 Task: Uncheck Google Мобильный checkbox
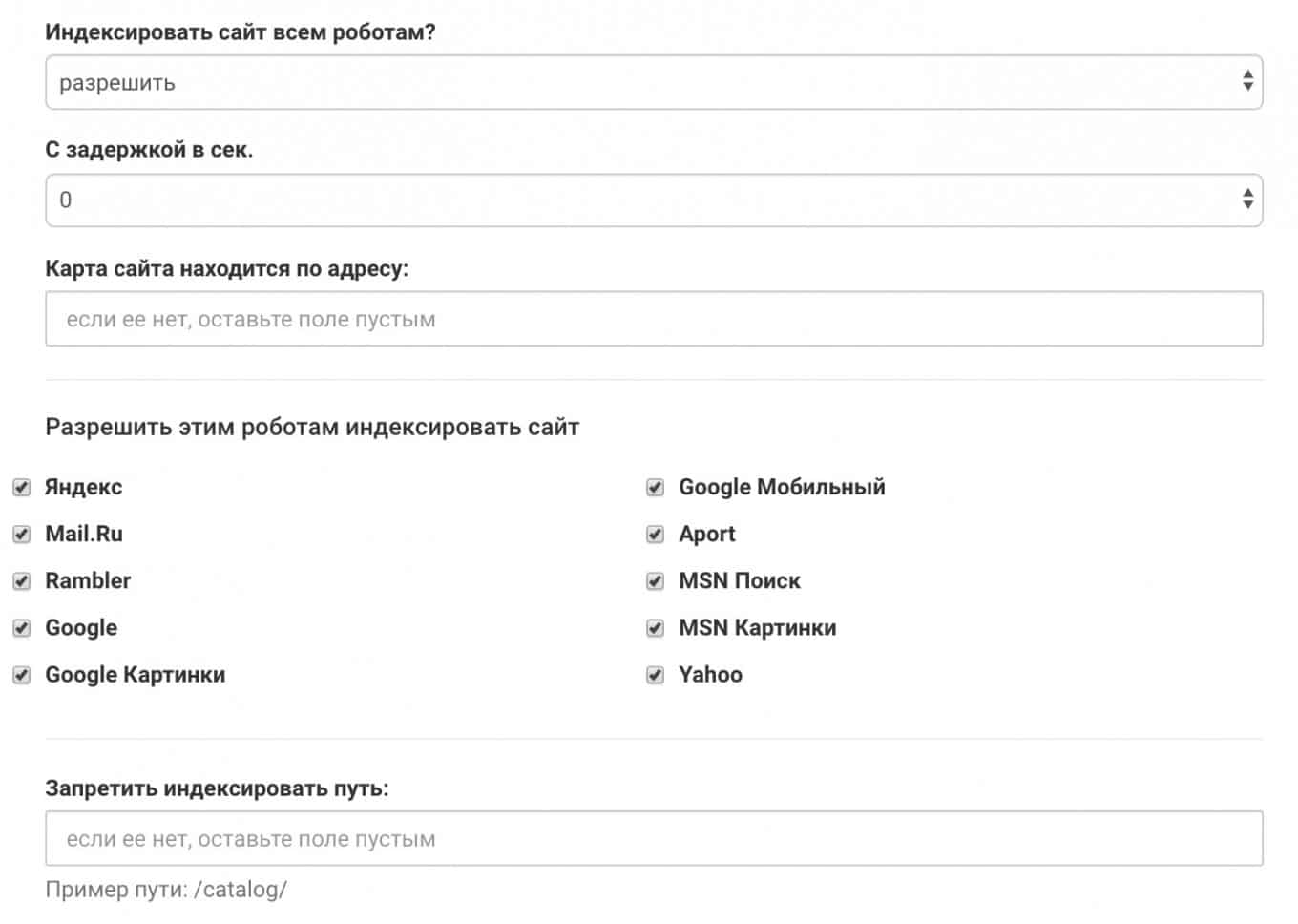point(655,488)
